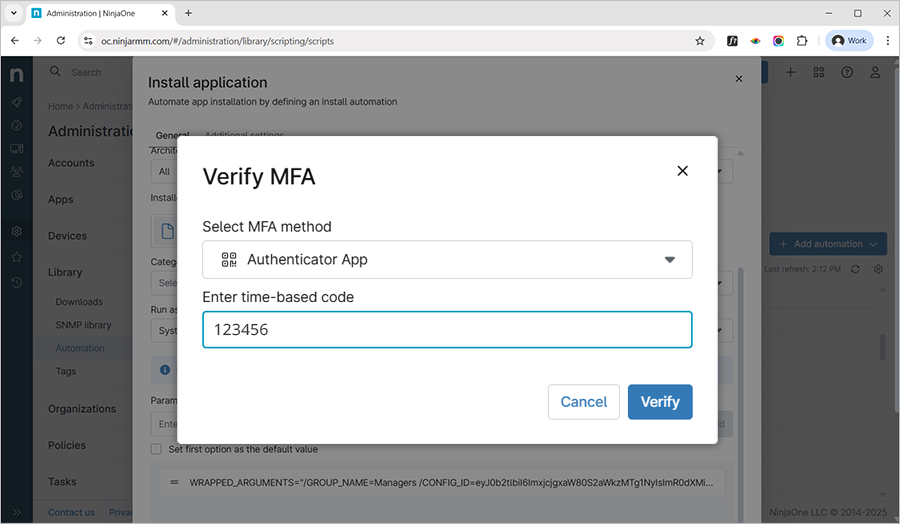The image size is (900, 524).
Task: Select Automation in the Library menu
Action: 80,348
